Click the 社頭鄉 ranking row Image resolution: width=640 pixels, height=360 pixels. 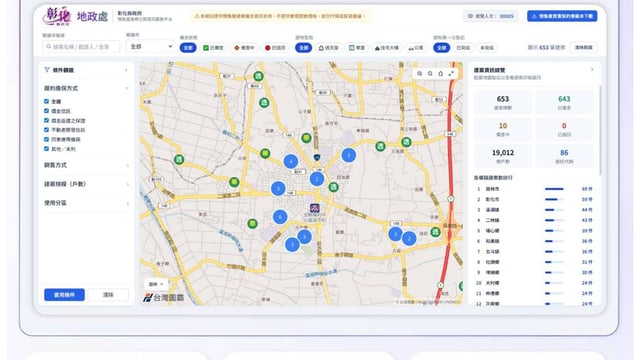(534, 262)
